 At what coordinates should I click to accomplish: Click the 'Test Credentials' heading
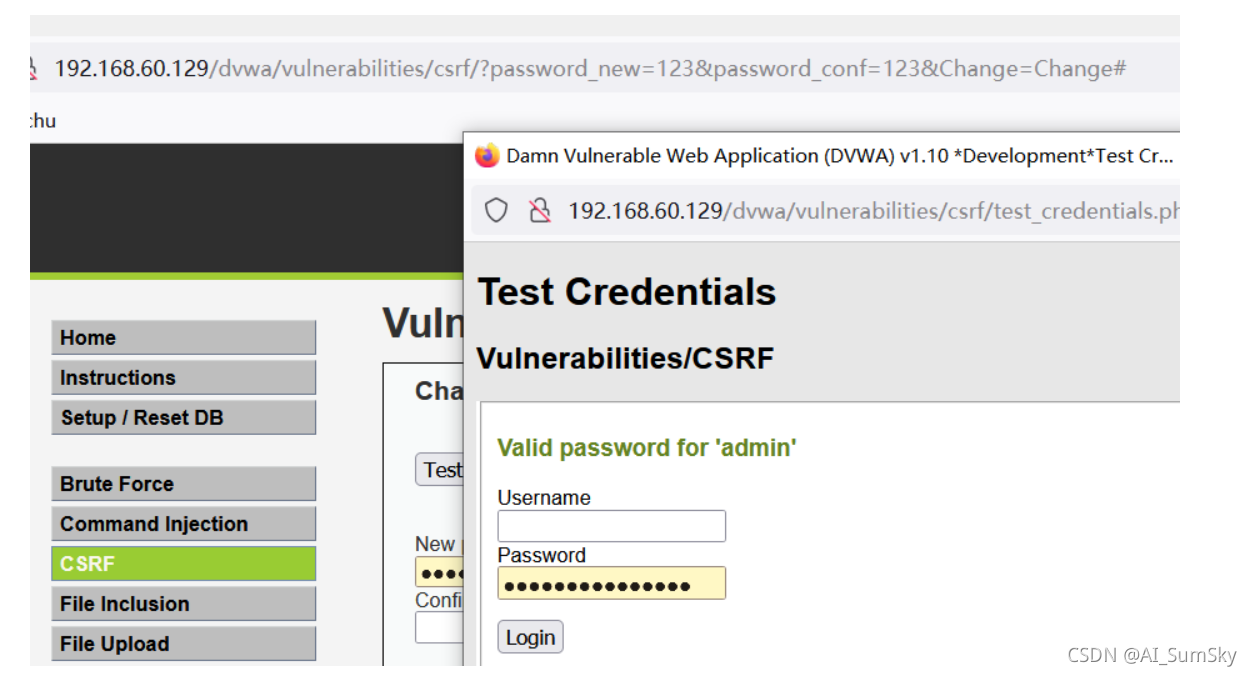click(x=627, y=292)
